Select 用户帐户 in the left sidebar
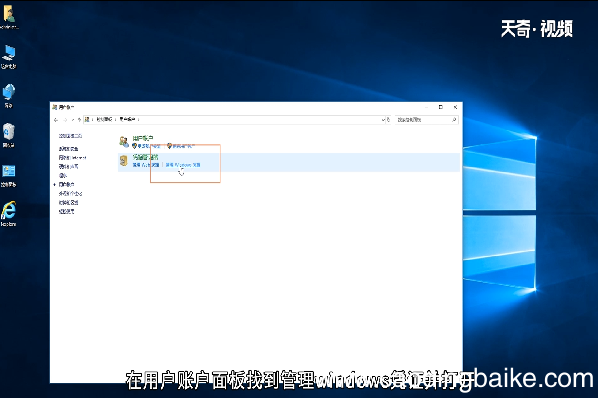This screenshot has width=598, height=398. tap(66, 185)
